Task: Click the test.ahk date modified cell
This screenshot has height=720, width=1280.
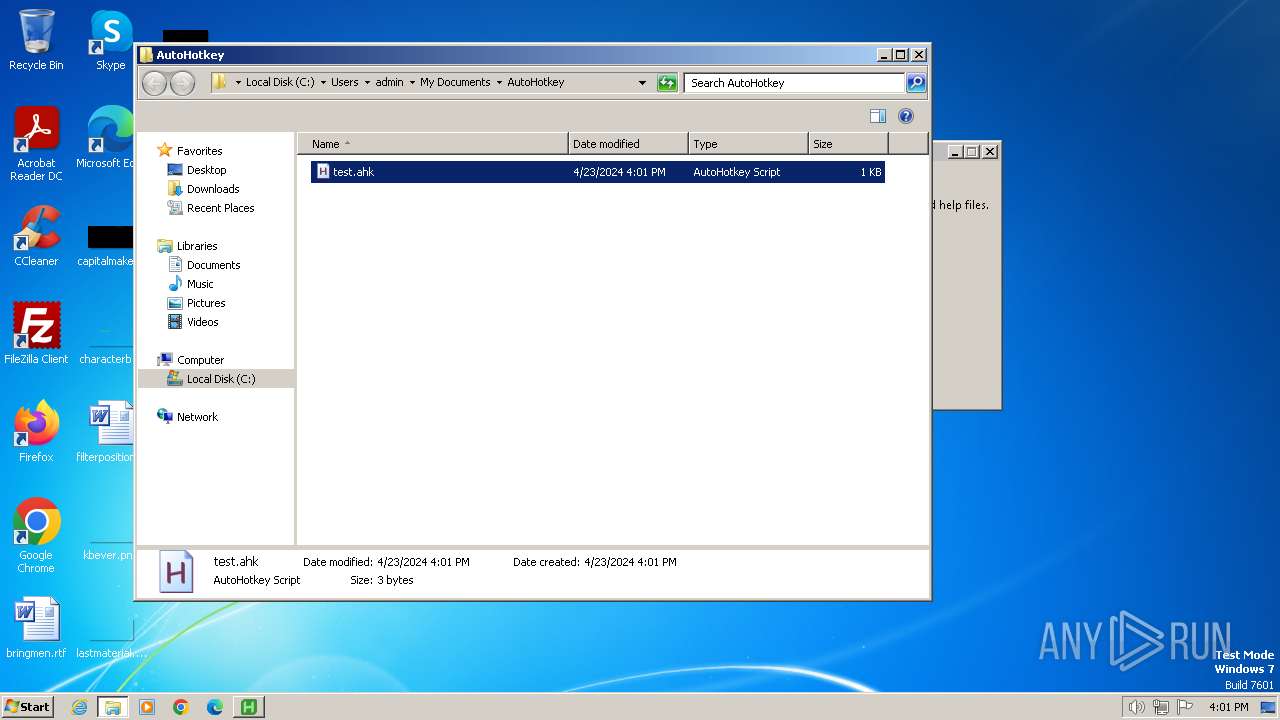Action: (x=619, y=172)
